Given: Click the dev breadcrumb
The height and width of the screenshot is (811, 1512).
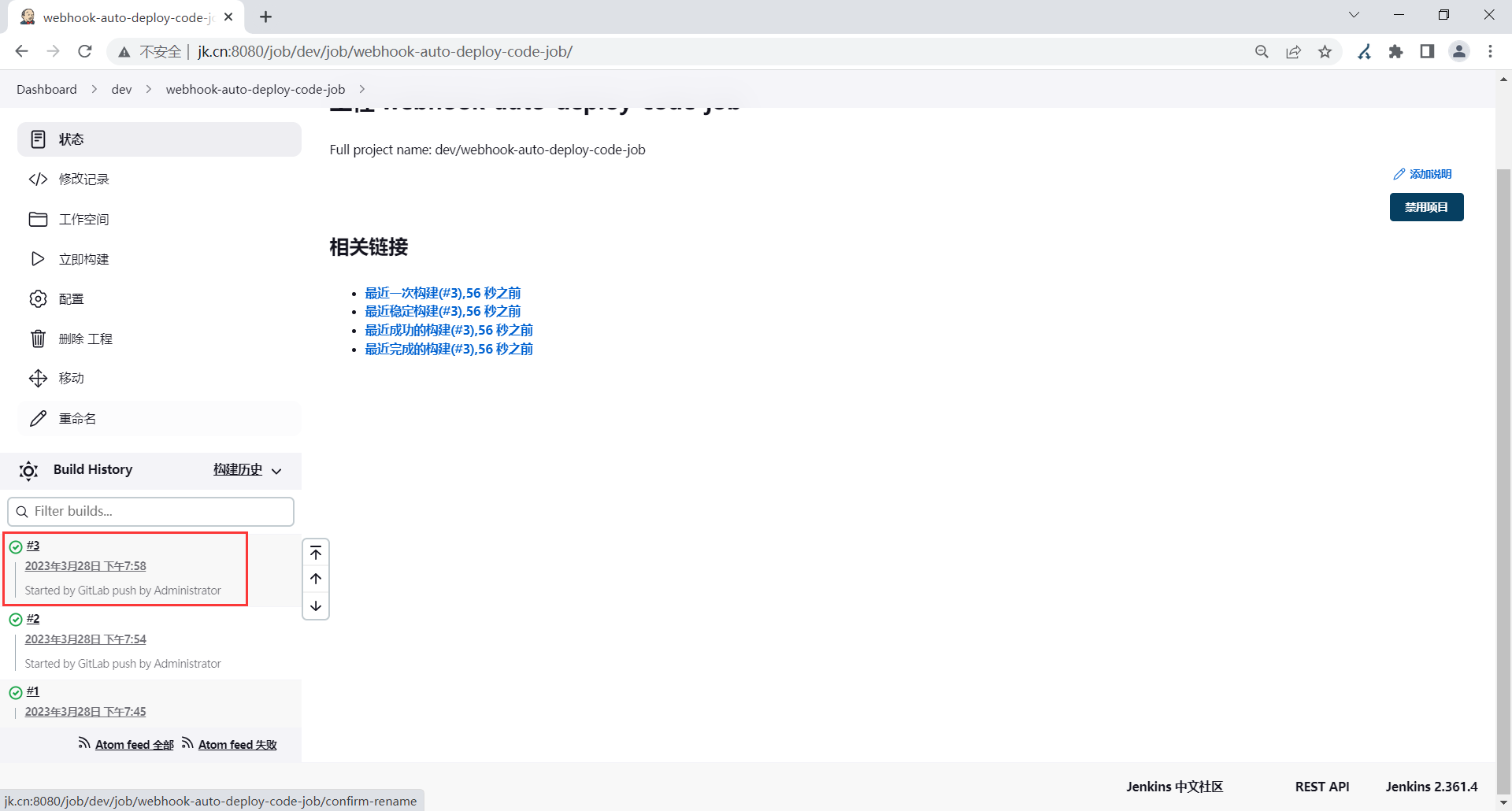Looking at the screenshot, I should pyautogui.click(x=121, y=89).
